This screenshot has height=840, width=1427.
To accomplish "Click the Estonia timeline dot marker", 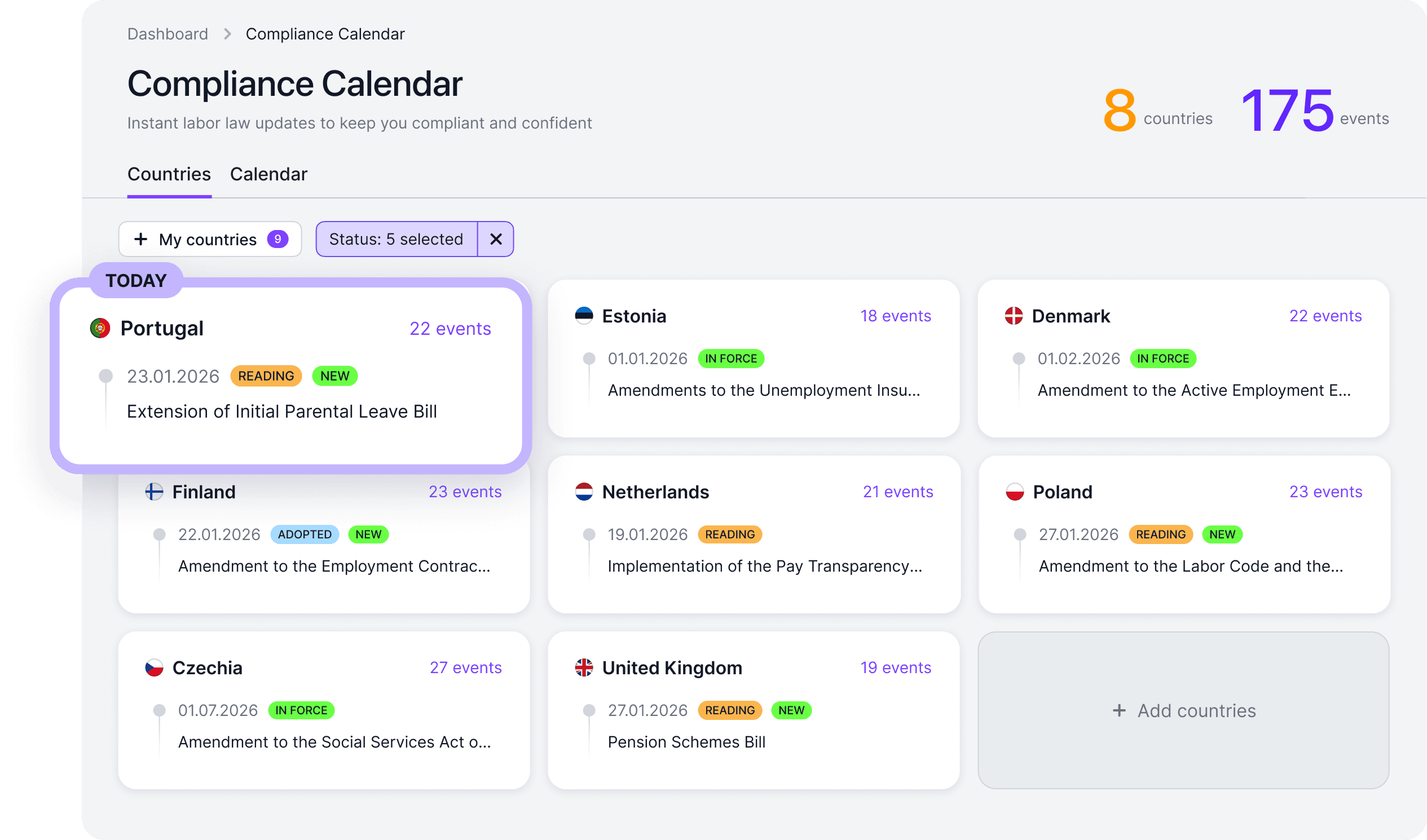I will coord(589,359).
